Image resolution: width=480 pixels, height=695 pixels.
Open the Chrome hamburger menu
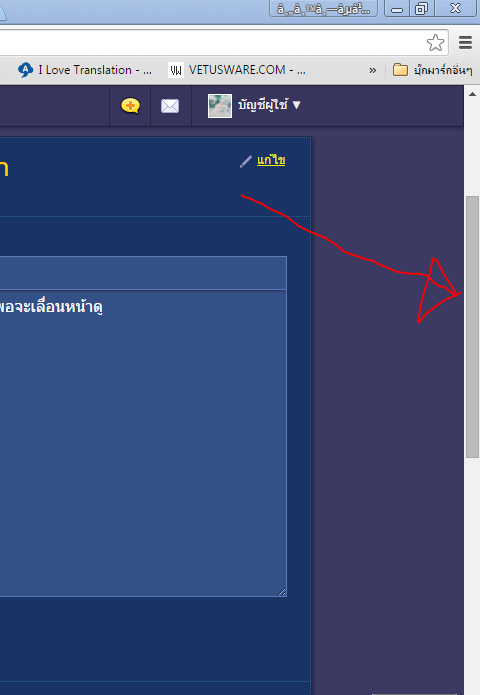click(465, 43)
